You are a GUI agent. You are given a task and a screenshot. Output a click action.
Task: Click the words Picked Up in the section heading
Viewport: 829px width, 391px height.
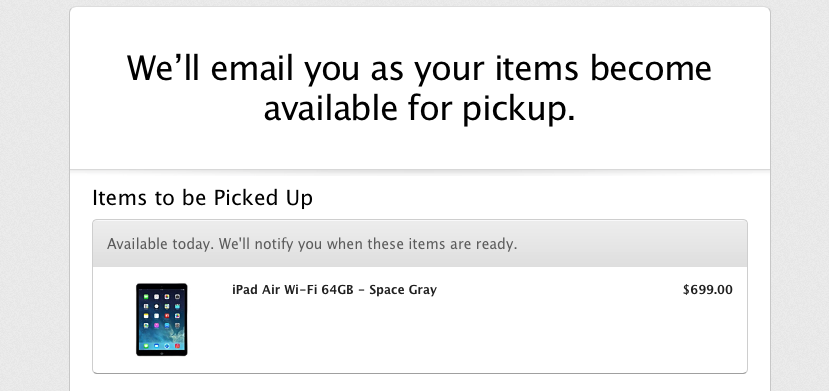point(263,198)
